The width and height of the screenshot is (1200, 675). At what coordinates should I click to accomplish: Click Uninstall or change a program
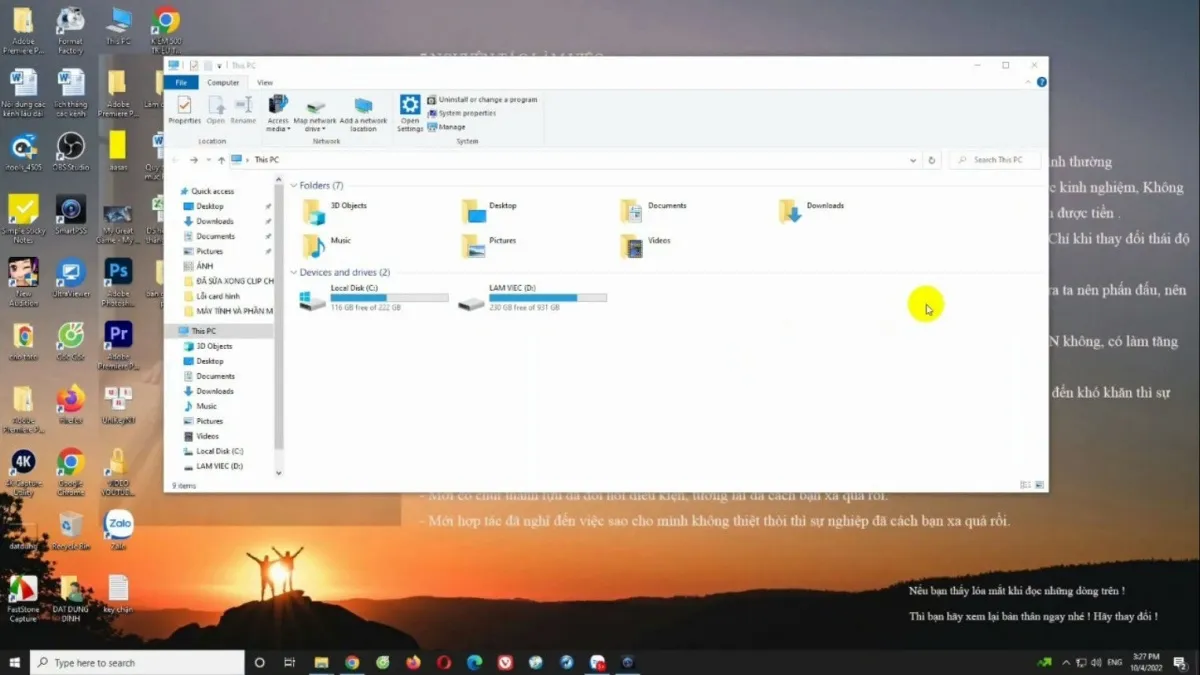pyautogui.click(x=487, y=100)
